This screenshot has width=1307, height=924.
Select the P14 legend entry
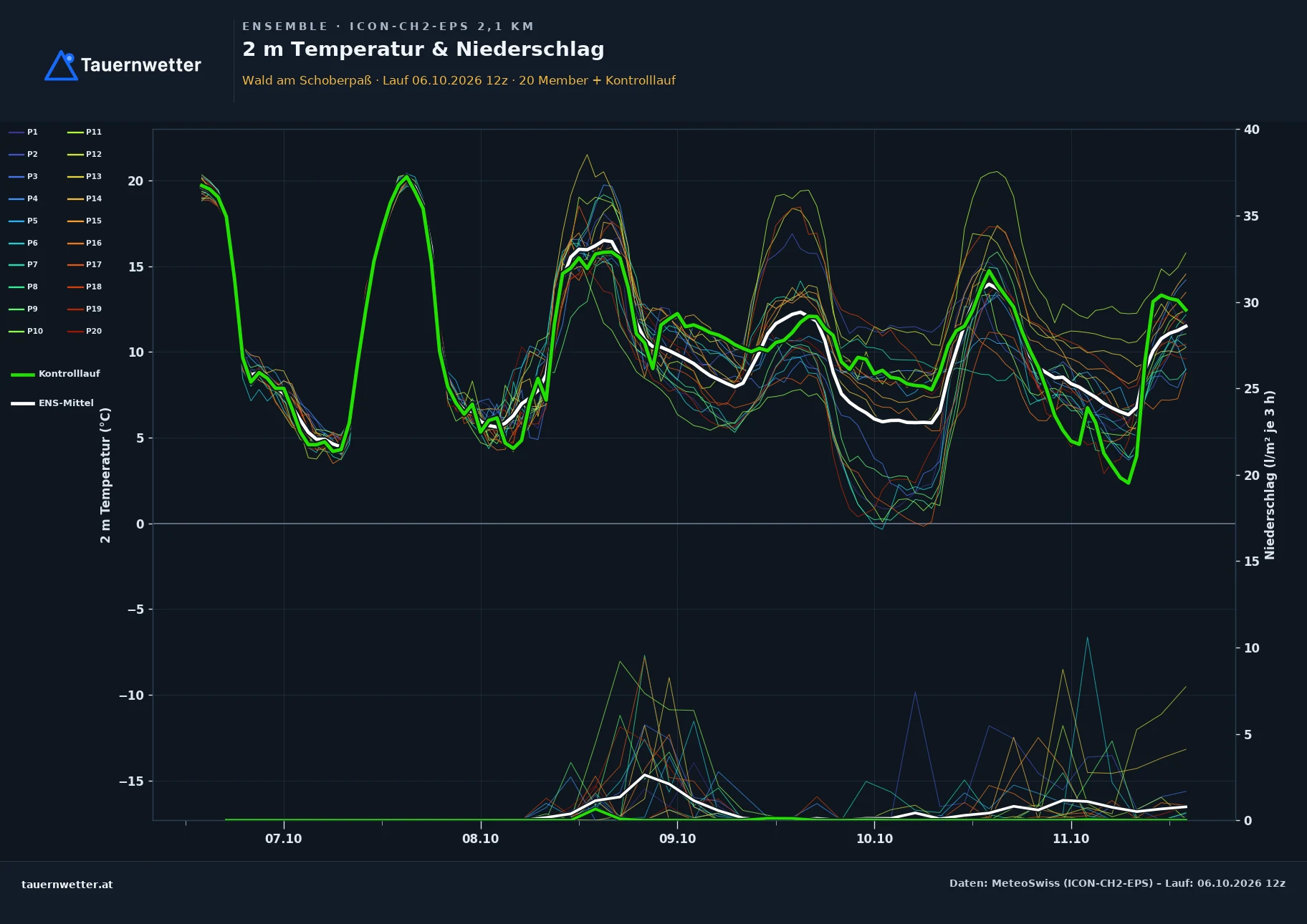(85, 199)
